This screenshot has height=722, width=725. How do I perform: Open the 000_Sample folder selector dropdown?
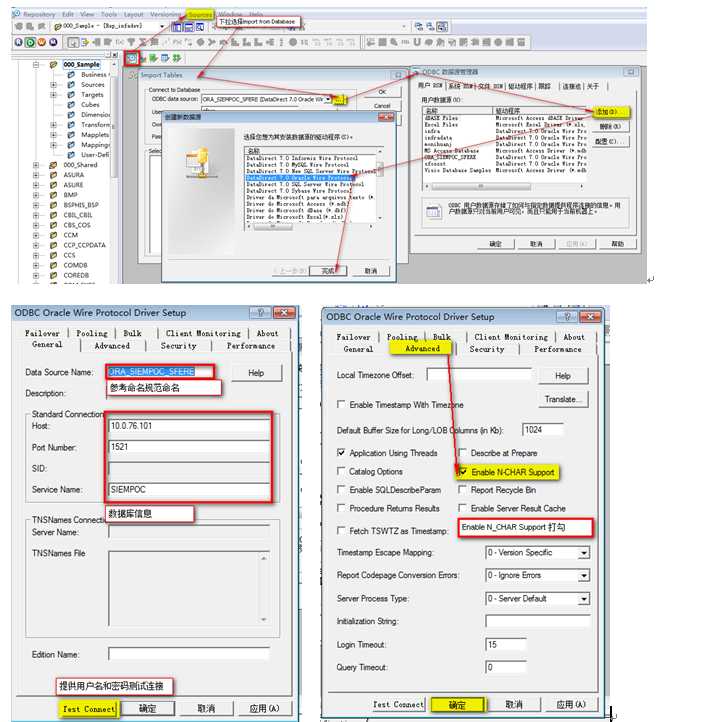(x=162, y=26)
